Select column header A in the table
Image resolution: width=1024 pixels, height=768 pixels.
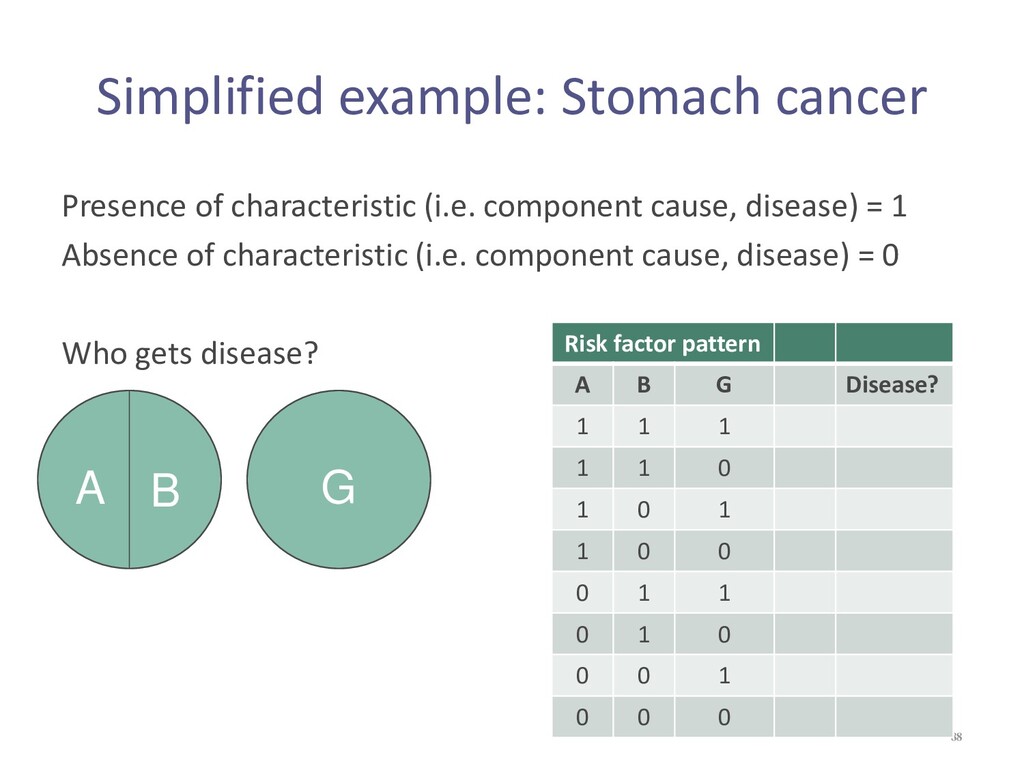583,385
